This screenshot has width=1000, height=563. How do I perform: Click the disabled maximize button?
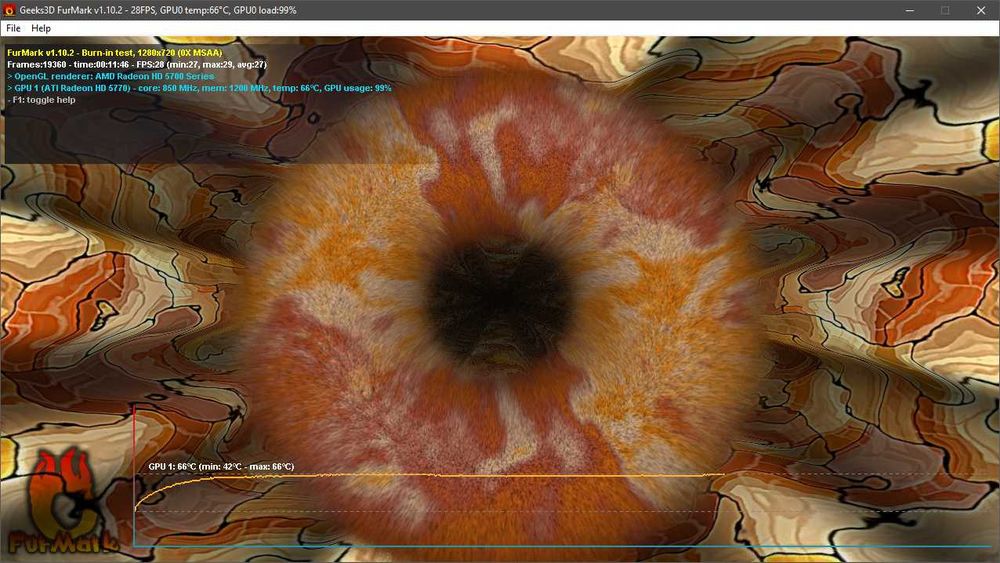(x=945, y=10)
